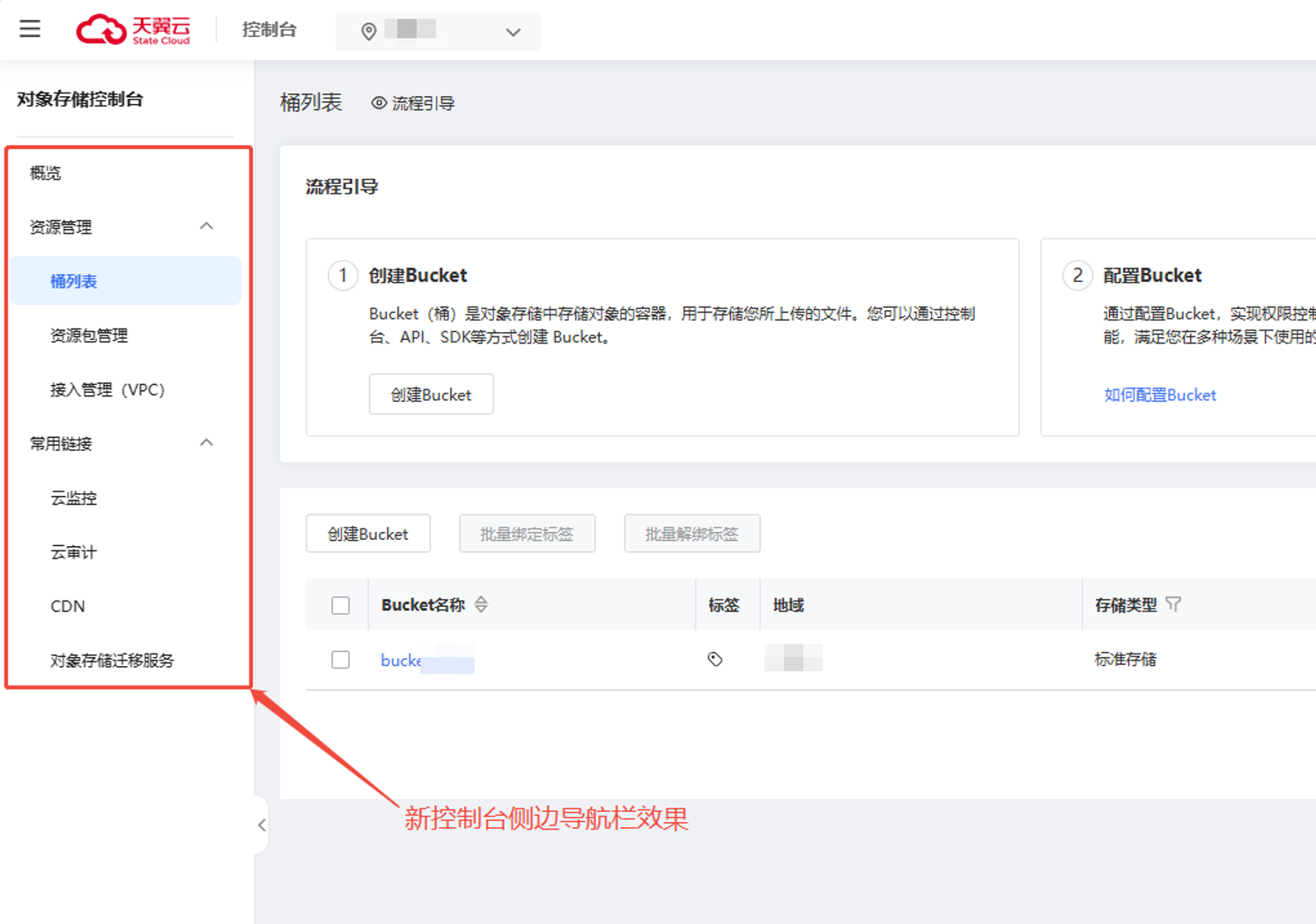Toggle the select-all checkbox in table header
This screenshot has height=924, width=1316.
point(341,605)
